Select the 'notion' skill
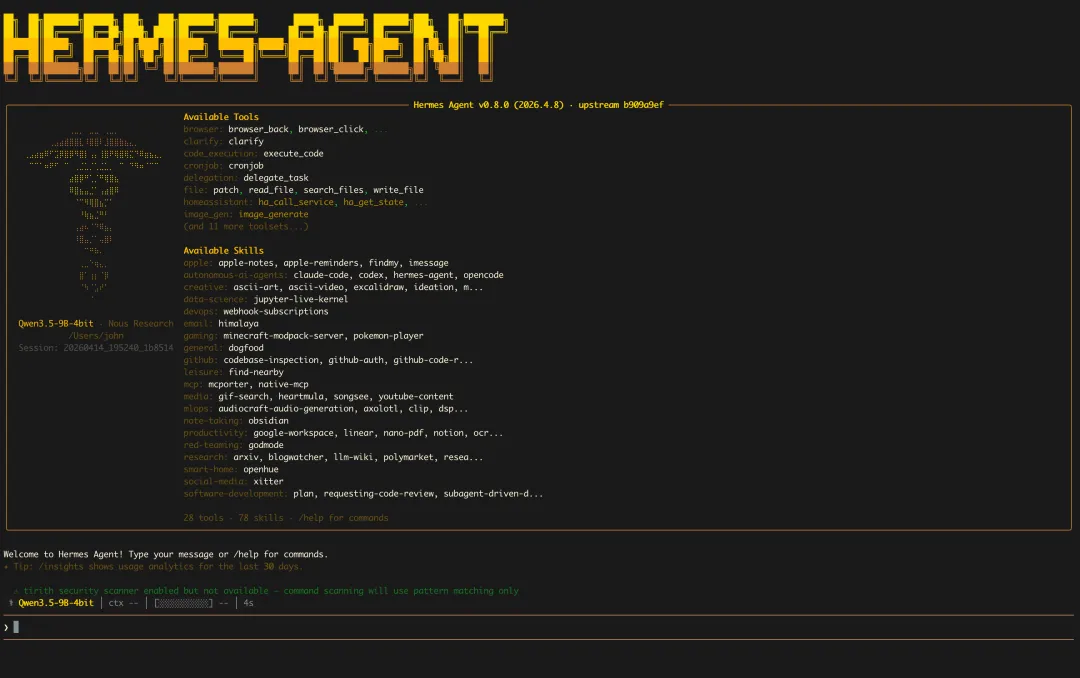 point(448,433)
